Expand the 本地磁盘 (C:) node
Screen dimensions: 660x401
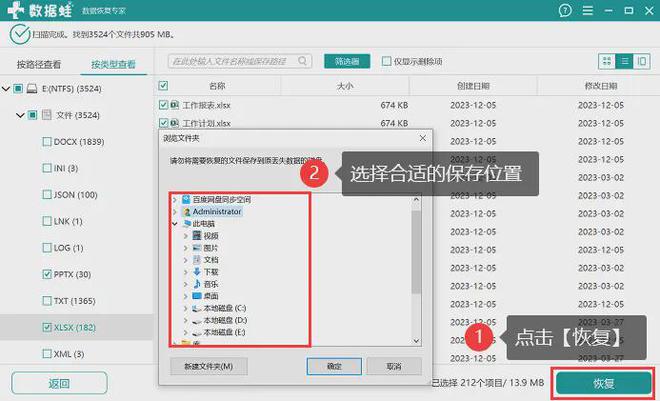[185, 308]
